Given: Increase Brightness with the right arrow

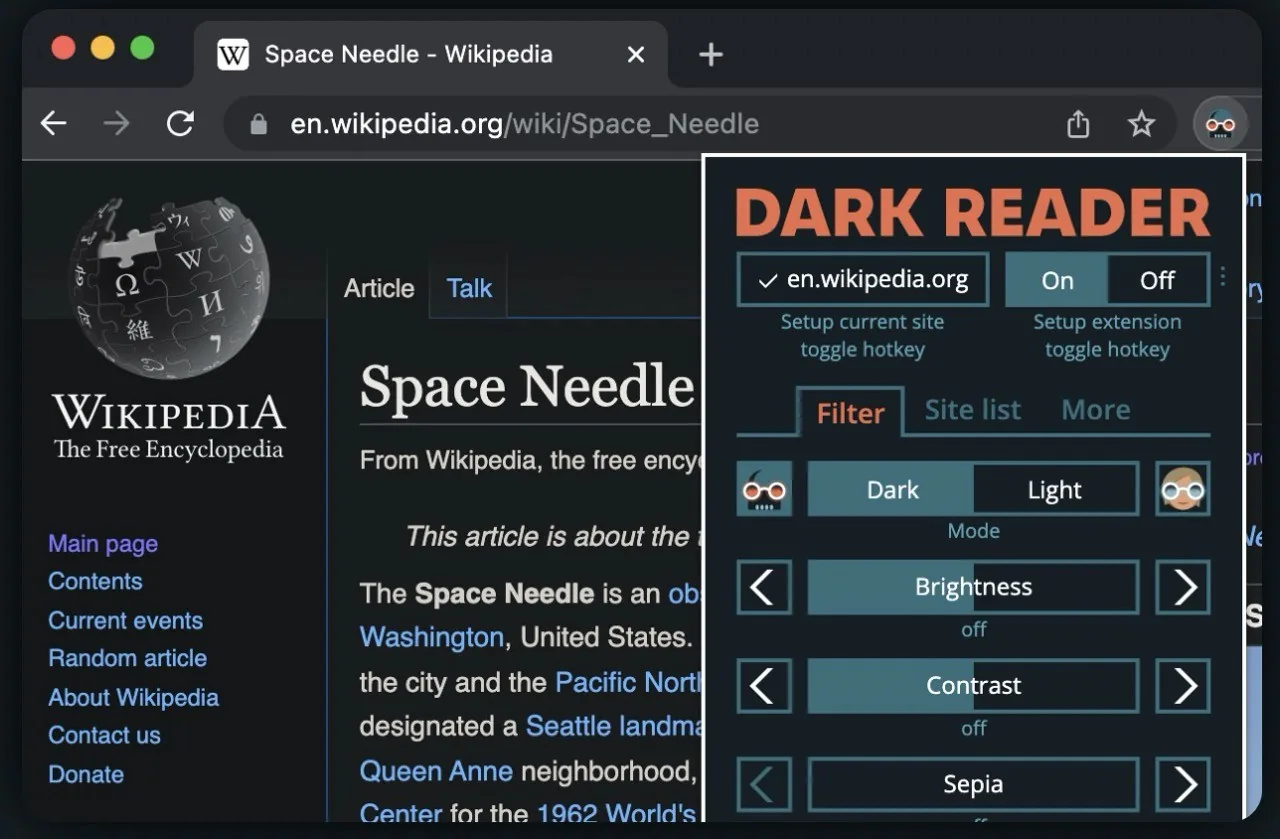Looking at the screenshot, I should 1183,587.
